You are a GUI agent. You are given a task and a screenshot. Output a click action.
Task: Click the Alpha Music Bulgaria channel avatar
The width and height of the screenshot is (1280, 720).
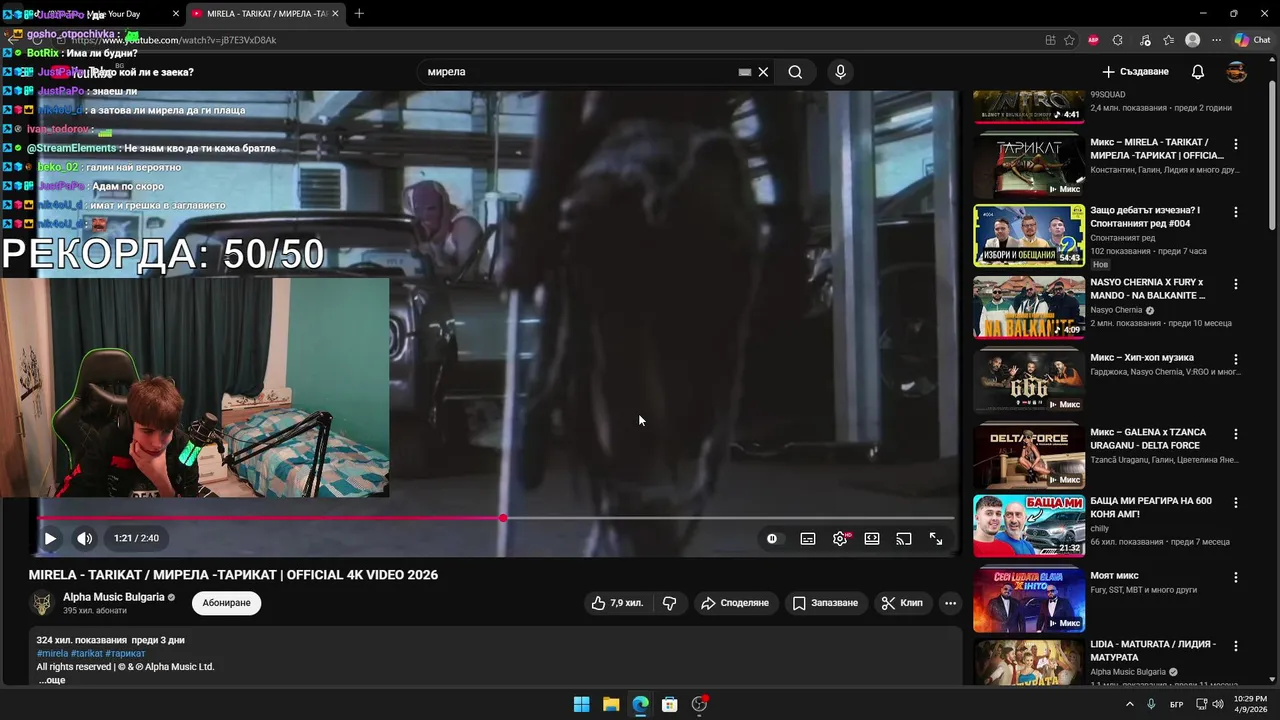(42, 603)
